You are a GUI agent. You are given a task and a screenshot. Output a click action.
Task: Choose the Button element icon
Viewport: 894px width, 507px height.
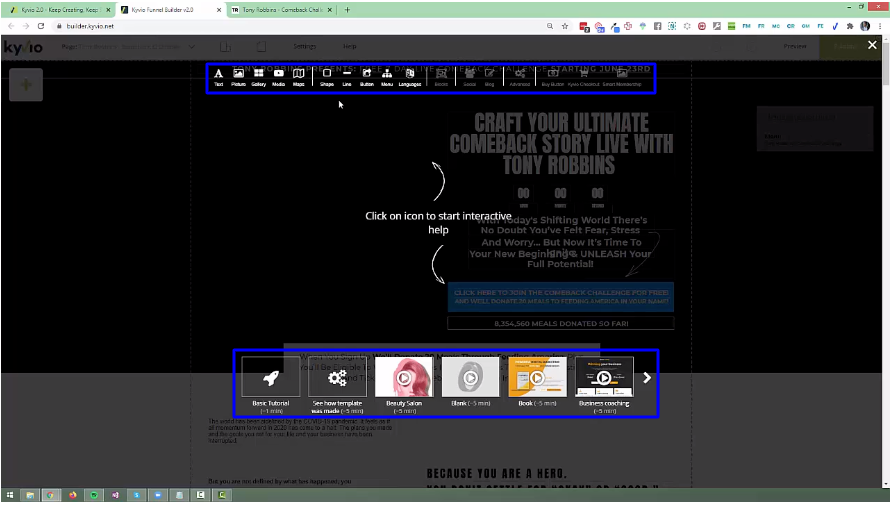(368, 77)
